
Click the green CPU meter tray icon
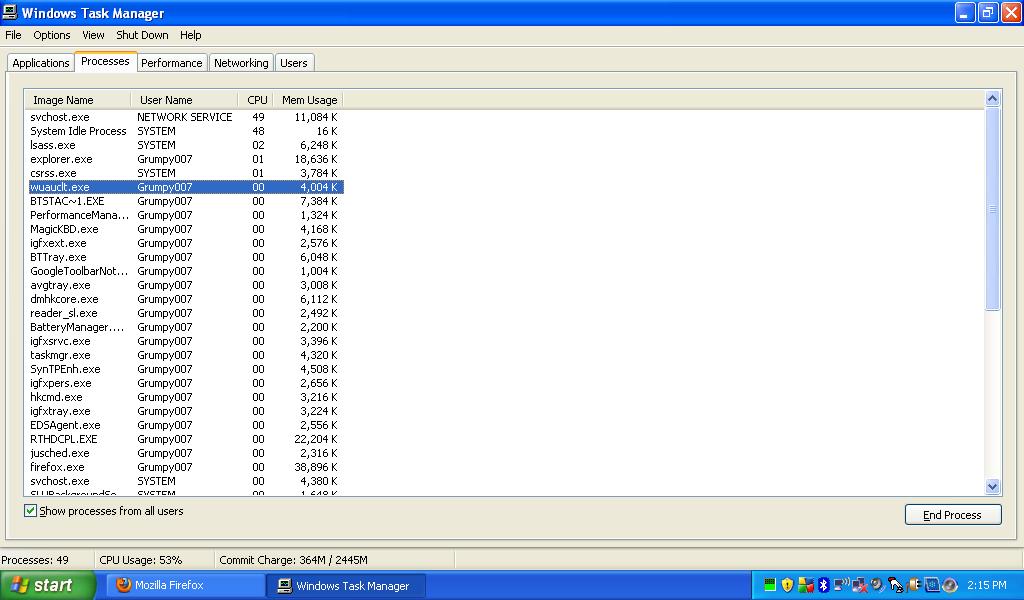point(770,585)
